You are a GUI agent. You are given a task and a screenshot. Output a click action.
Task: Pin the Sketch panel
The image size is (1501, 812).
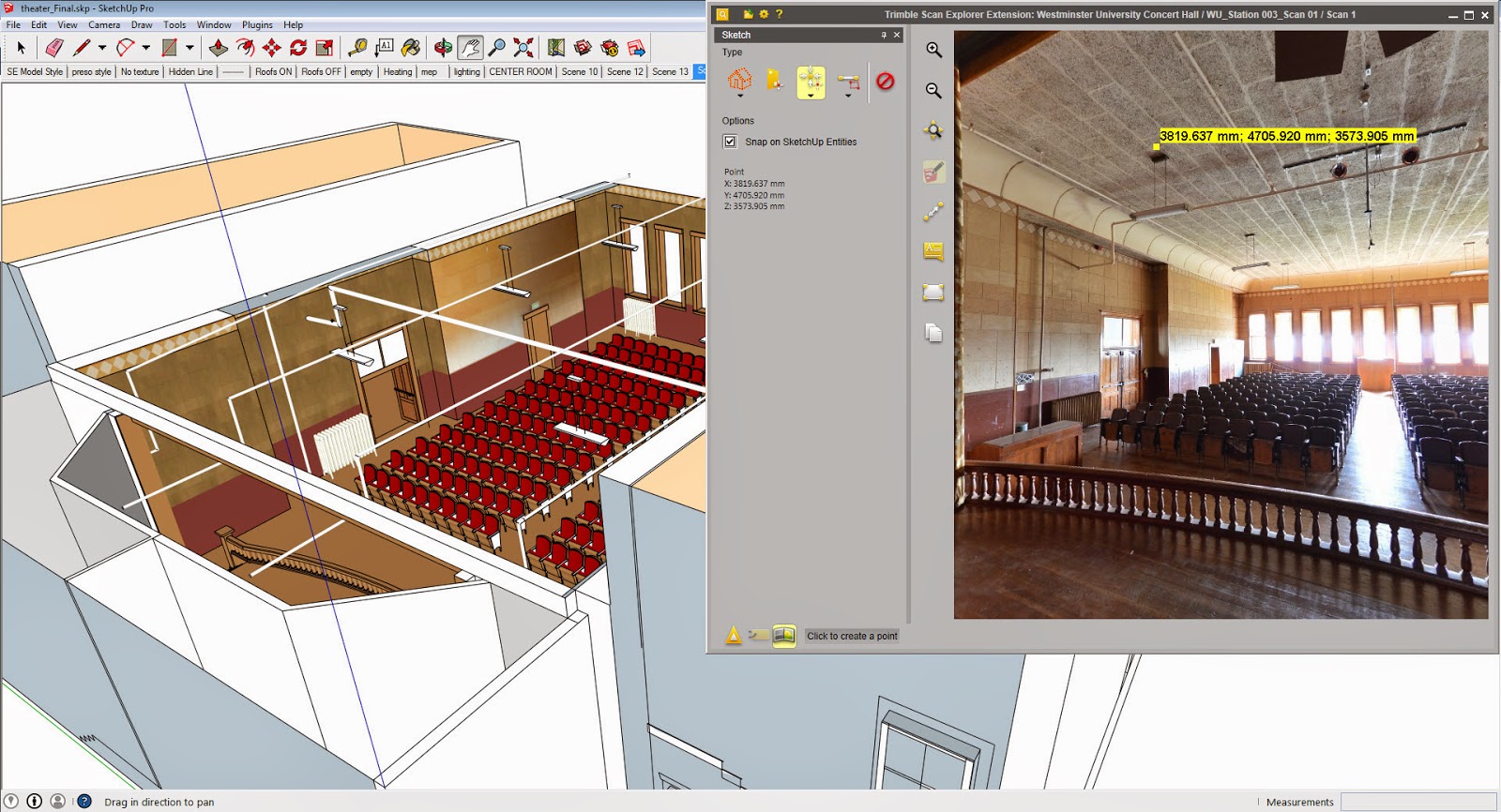(x=883, y=35)
